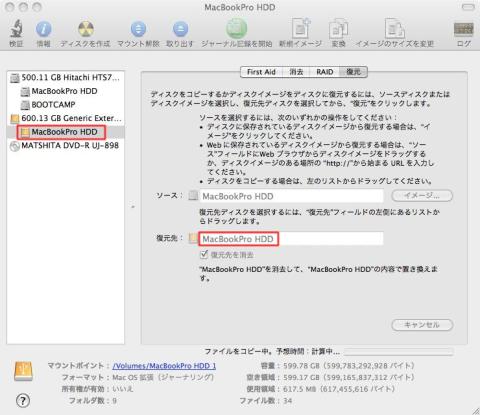The width and height of the screenshot is (480, 415).
Task: Click the orange external drive icon at bottom
Action: coord(23,371)
